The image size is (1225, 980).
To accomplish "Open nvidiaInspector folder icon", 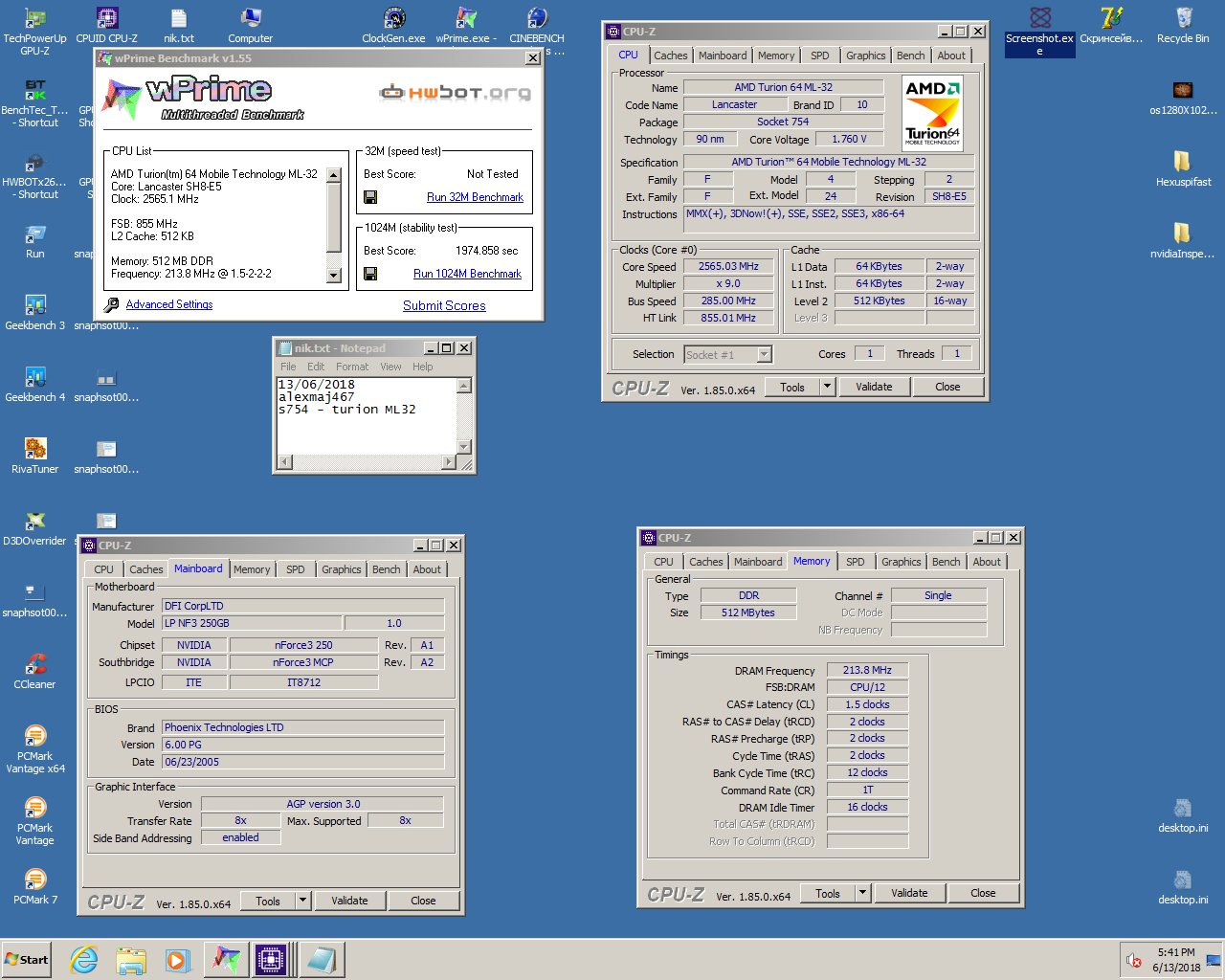I will tap(1183, 241).
